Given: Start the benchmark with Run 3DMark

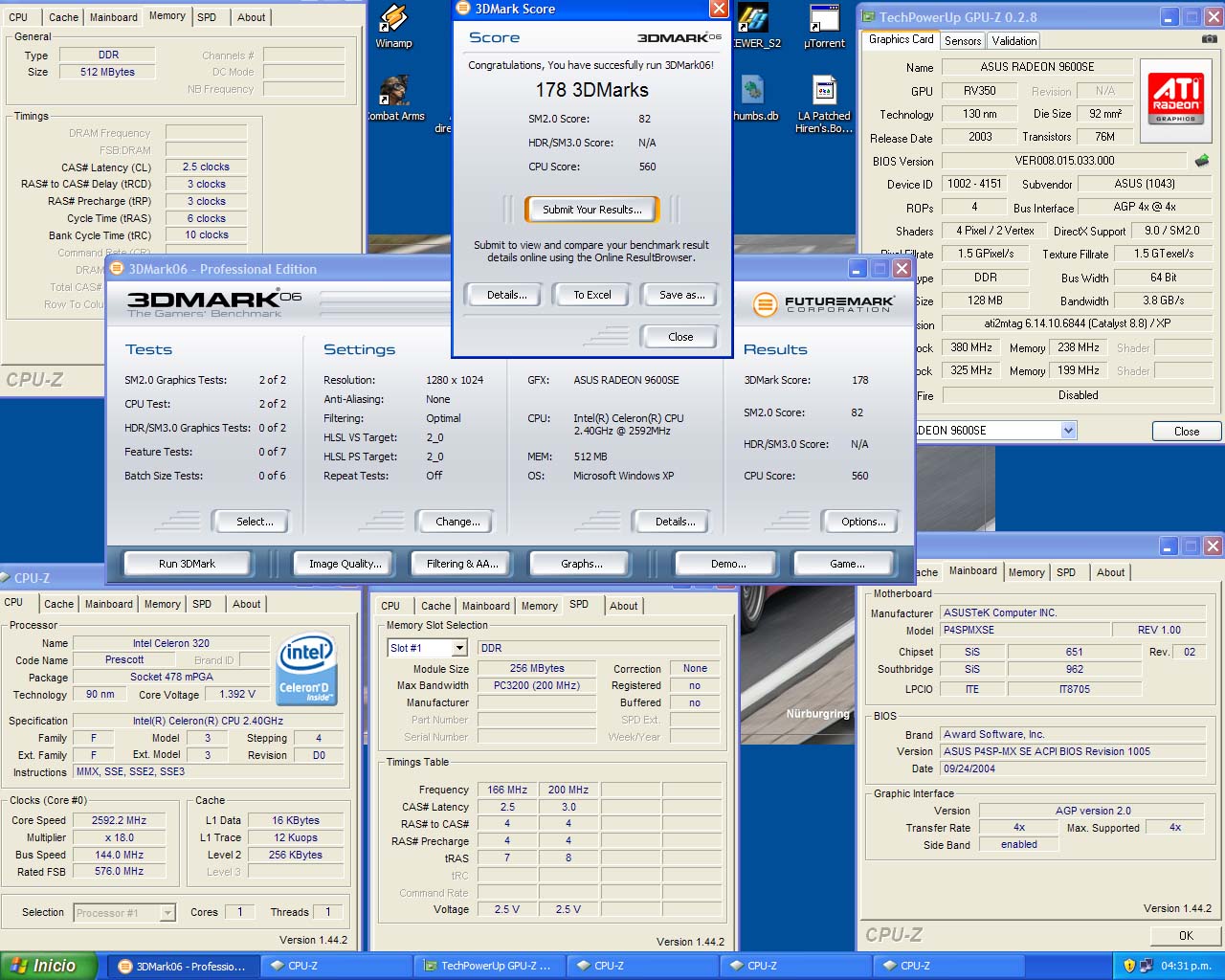Looking at the screenshot, I should coord(187,564).
